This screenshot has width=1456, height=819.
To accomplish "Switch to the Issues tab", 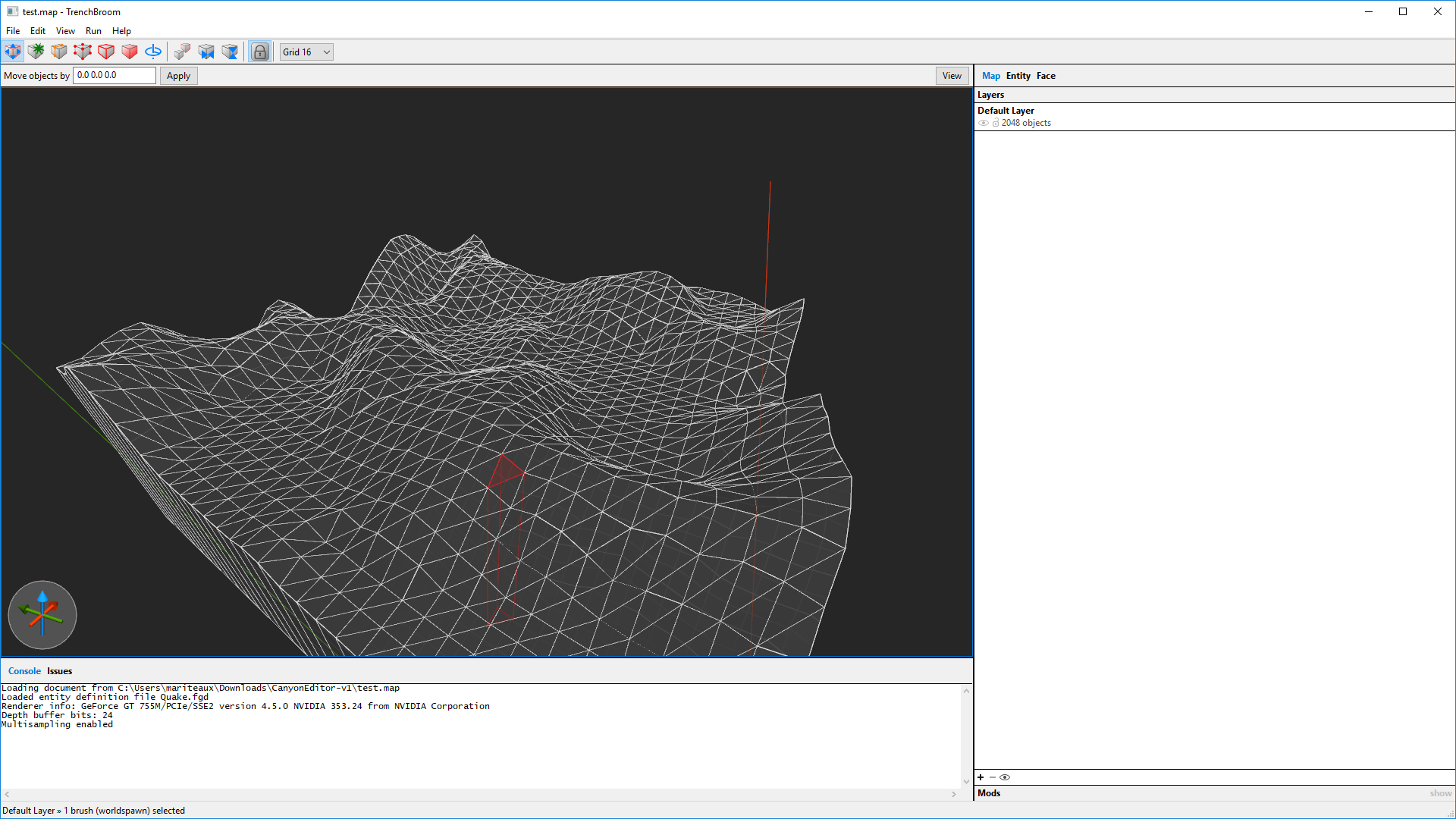I will click(59, 671).
